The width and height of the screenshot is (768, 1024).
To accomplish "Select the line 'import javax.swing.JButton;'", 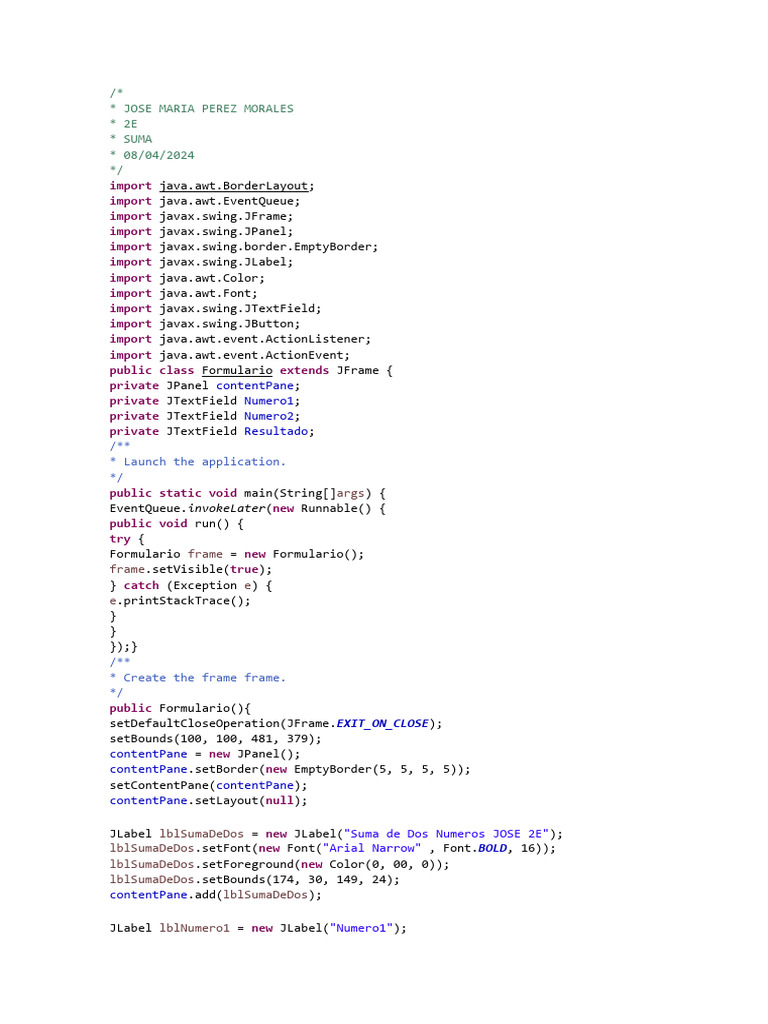I will (x=205, y=324).
